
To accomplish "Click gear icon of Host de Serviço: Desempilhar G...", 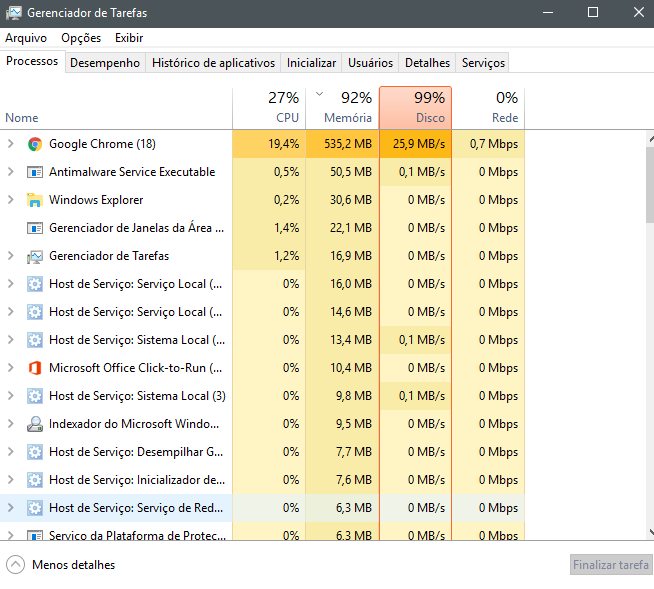I will [x=35, y=452].
